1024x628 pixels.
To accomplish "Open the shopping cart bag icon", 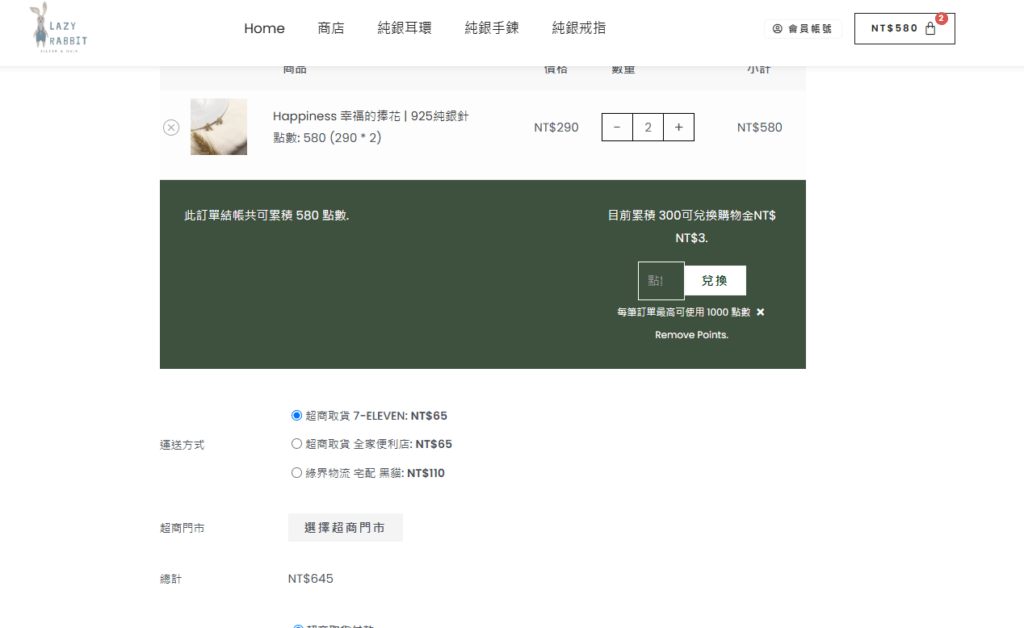I will coord(930,29).
